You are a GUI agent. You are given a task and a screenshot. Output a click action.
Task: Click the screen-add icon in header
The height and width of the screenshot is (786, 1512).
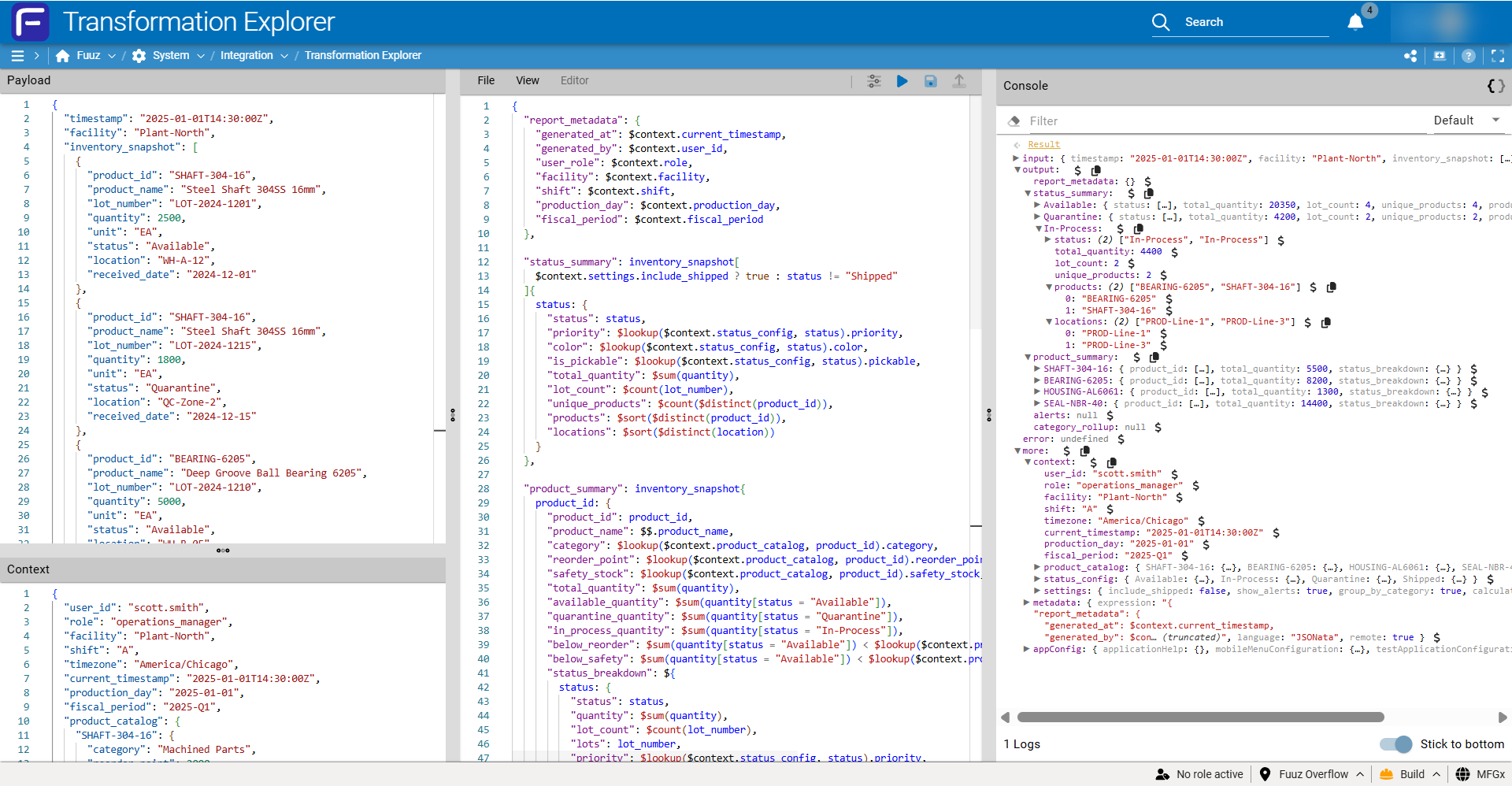pos(1440,56)
